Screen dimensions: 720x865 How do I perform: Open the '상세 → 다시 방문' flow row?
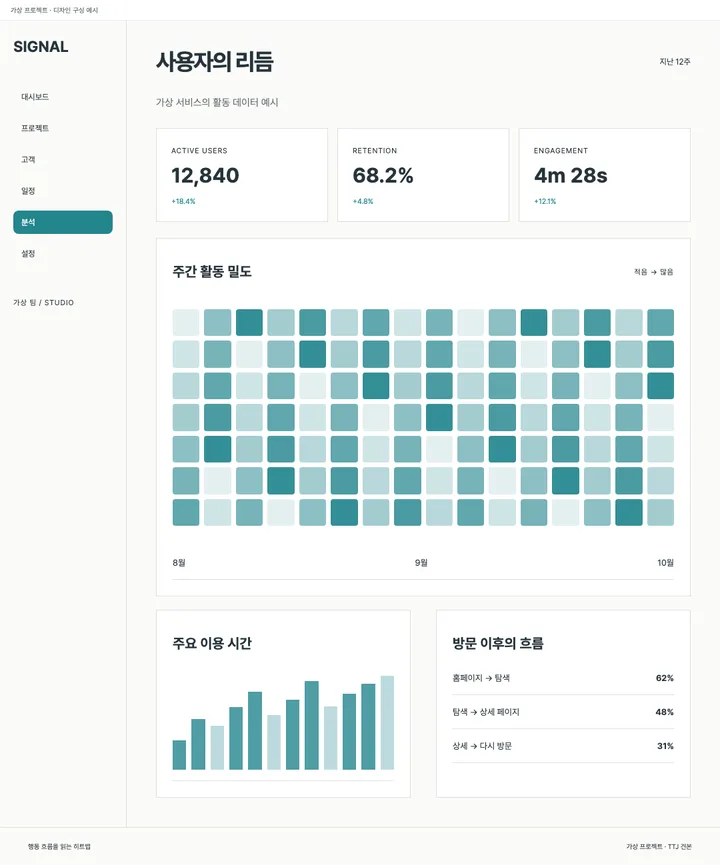563,746
